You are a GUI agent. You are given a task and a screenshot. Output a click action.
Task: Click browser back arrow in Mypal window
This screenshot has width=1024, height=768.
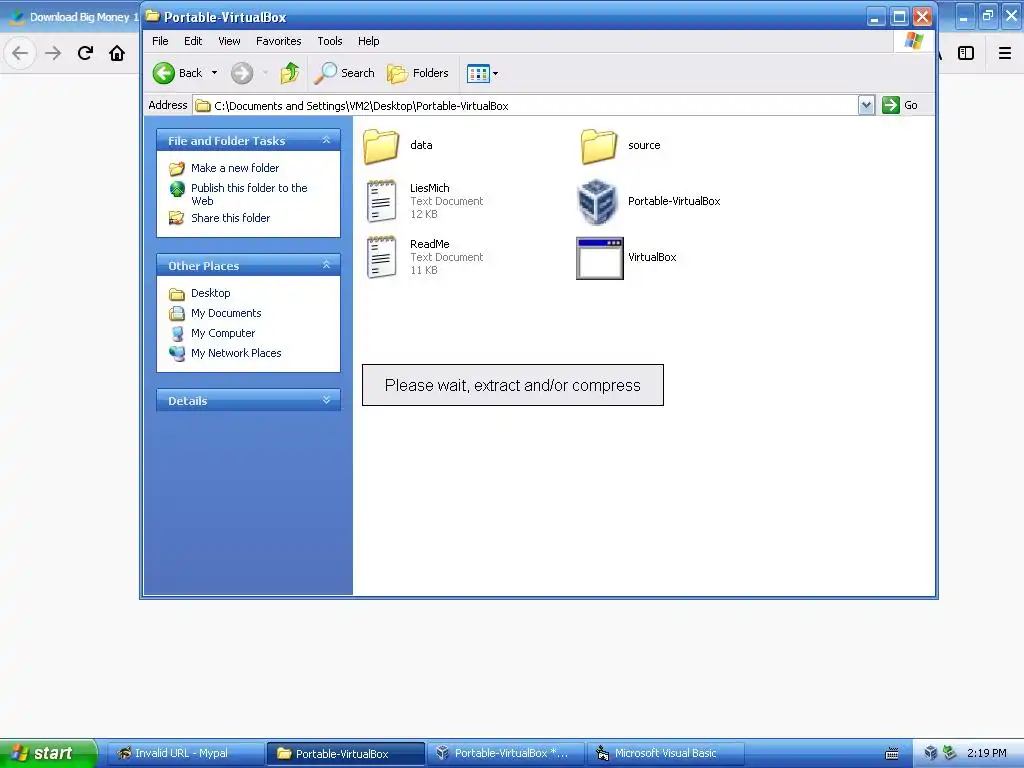tap(20, 53)
